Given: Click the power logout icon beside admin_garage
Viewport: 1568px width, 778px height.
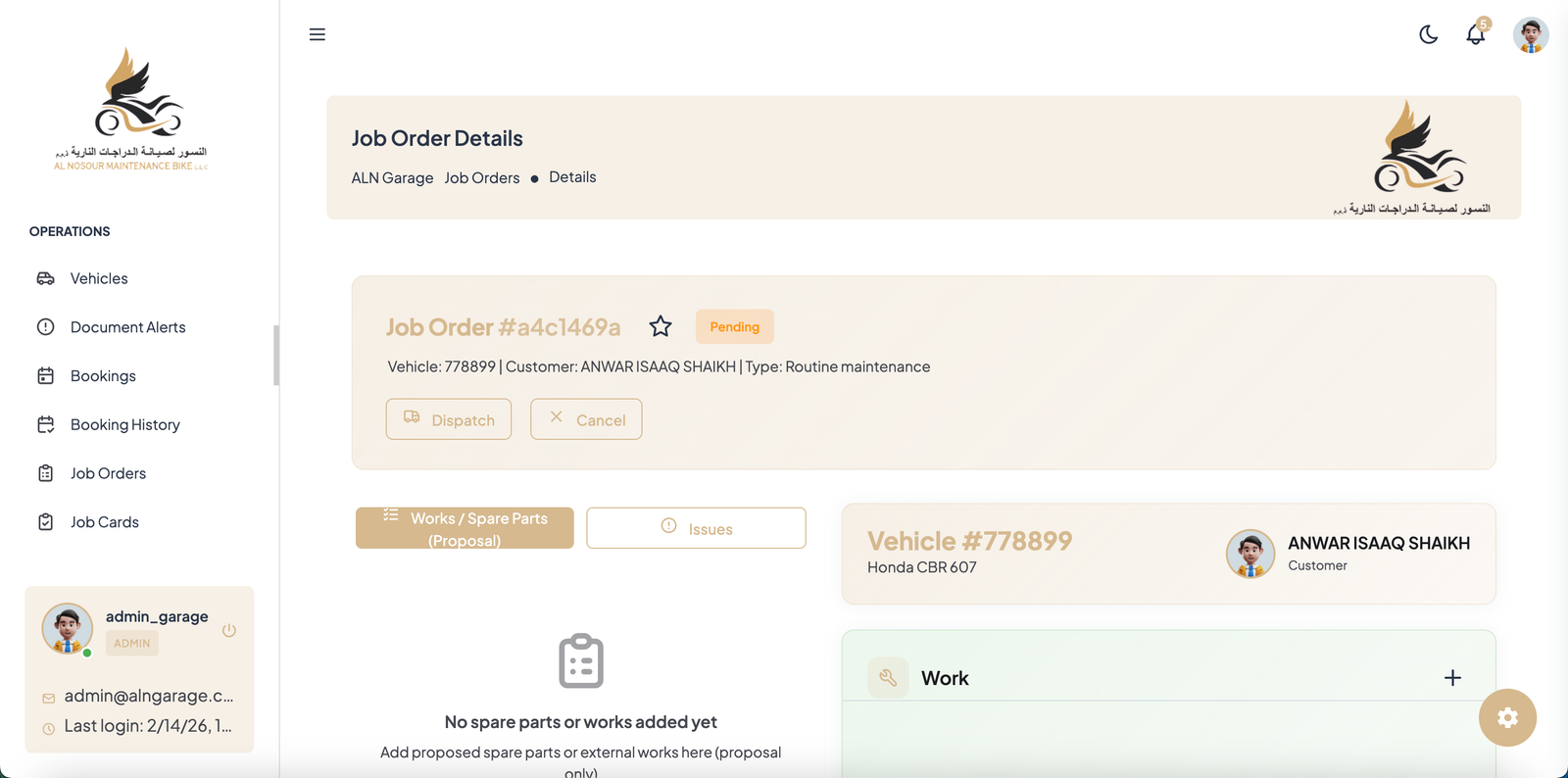Looking at the screenshot, I should pyautogui.click(x=229, y=630).
